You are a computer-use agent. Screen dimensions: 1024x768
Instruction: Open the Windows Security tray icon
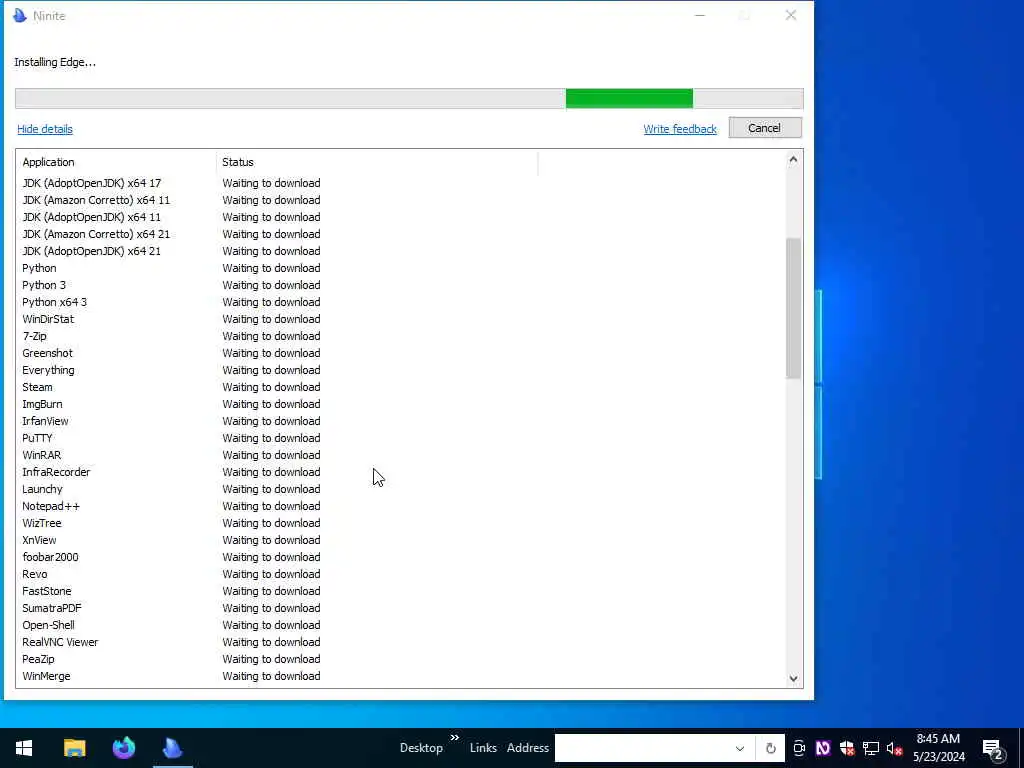(847, 748)
